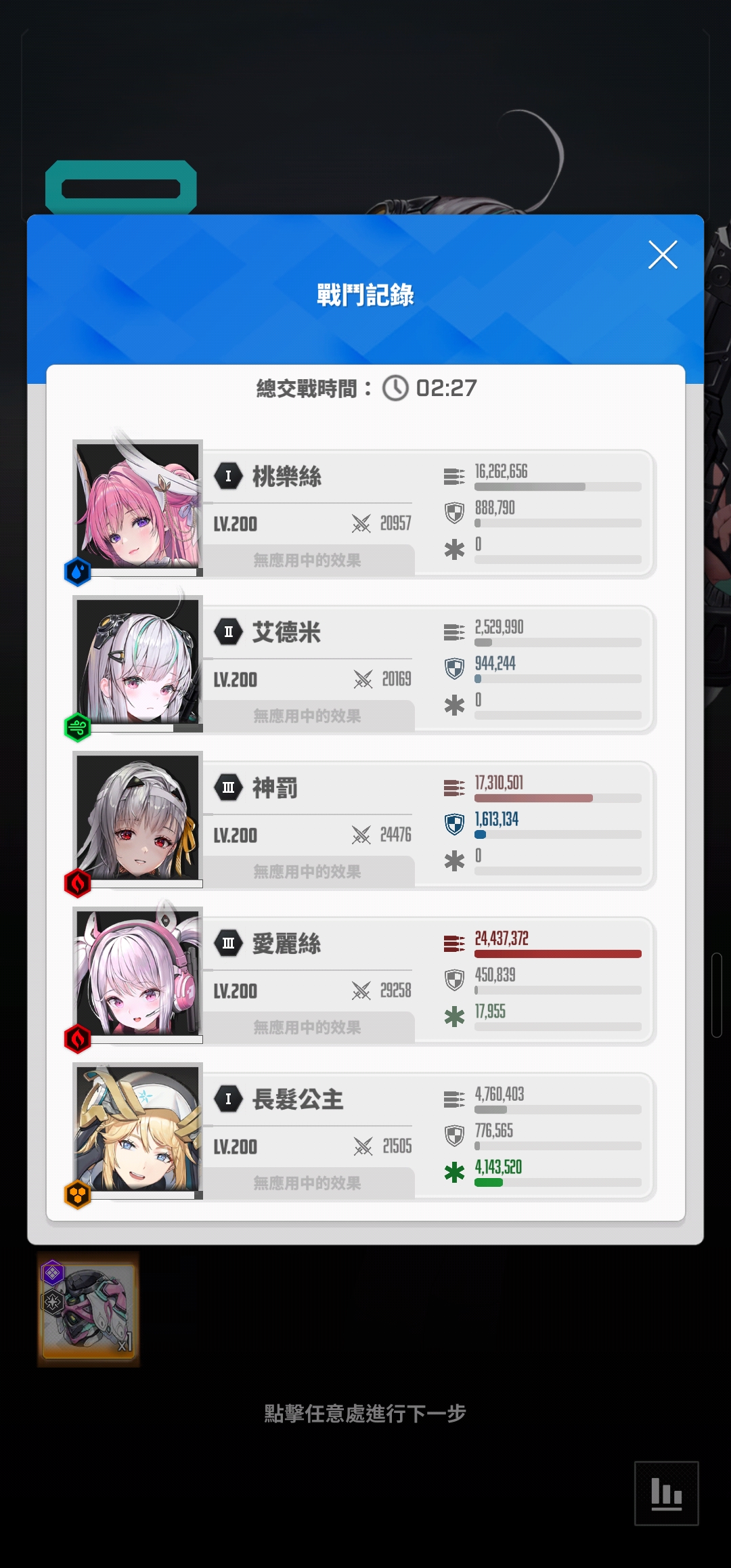The image size is (731, 1568).
Task: Open the reward item thumbnail
Action: [x=89, y=1309]
